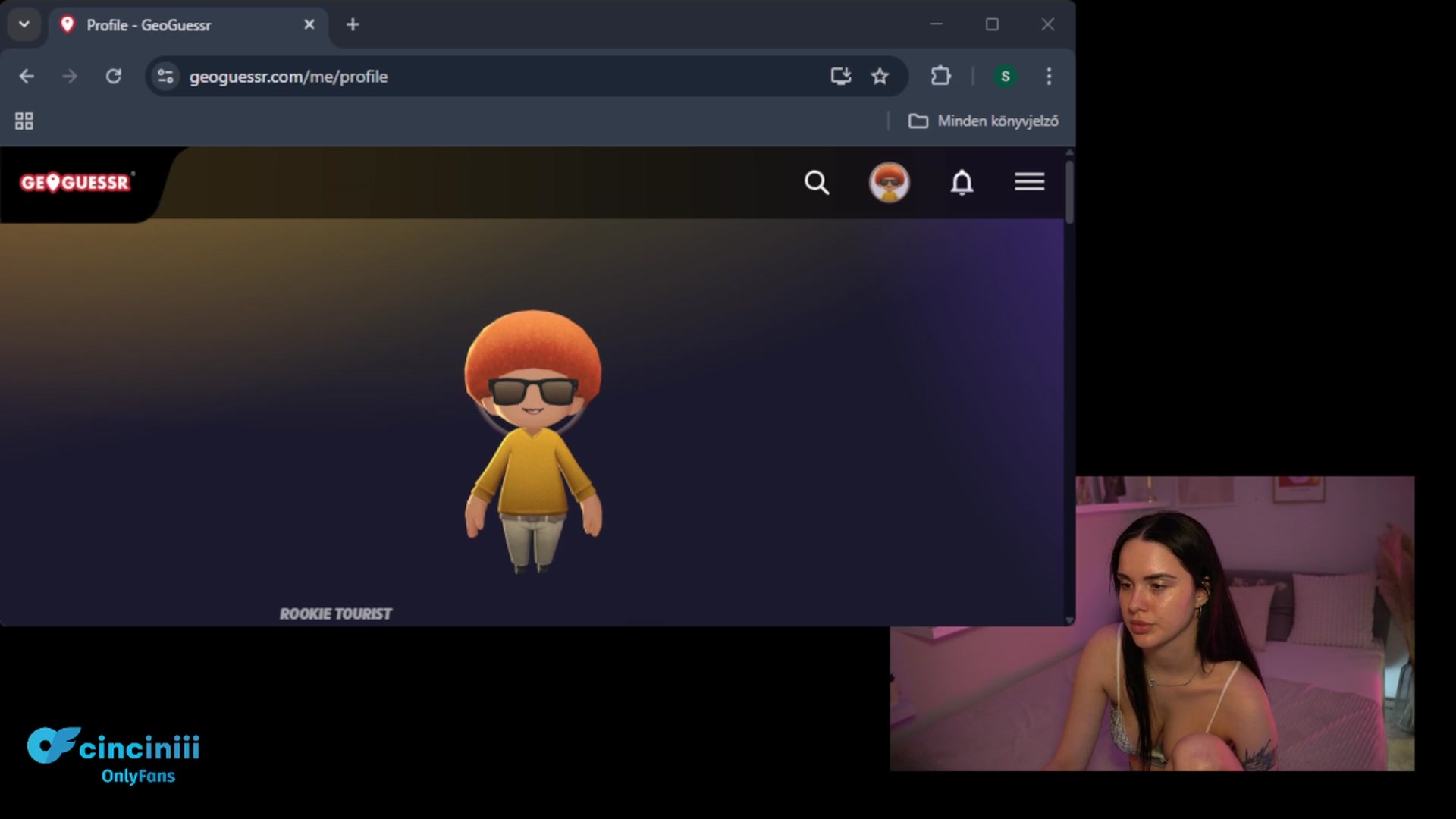This screenshot has height=819, width=1456.
Task: Click the GeoGuessr logo
Action: pyautogui.click(x=76, y=182)
